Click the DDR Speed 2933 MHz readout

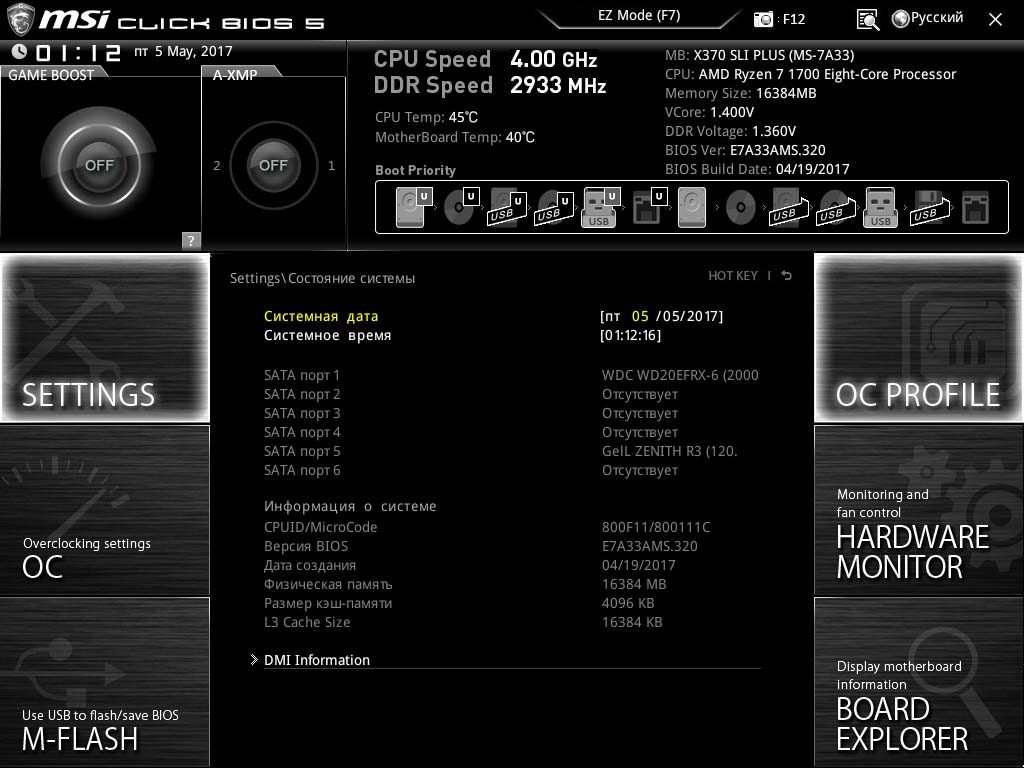pos(490,85)
